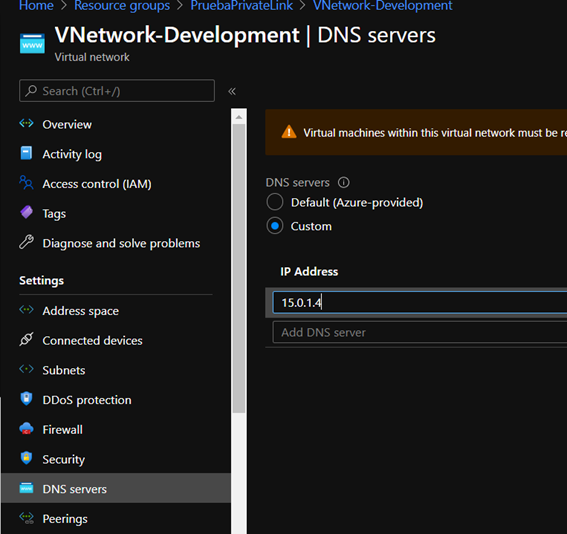Click the sidebar scrollbar thumb

click(239, 269)
